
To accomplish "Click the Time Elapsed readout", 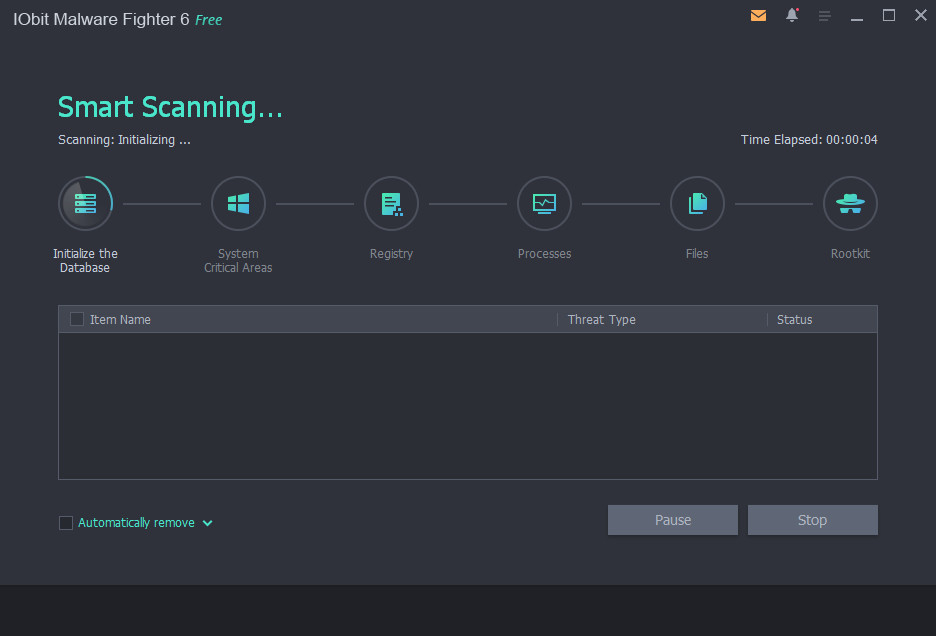I will pyautogui.click(x=809, y=140).
